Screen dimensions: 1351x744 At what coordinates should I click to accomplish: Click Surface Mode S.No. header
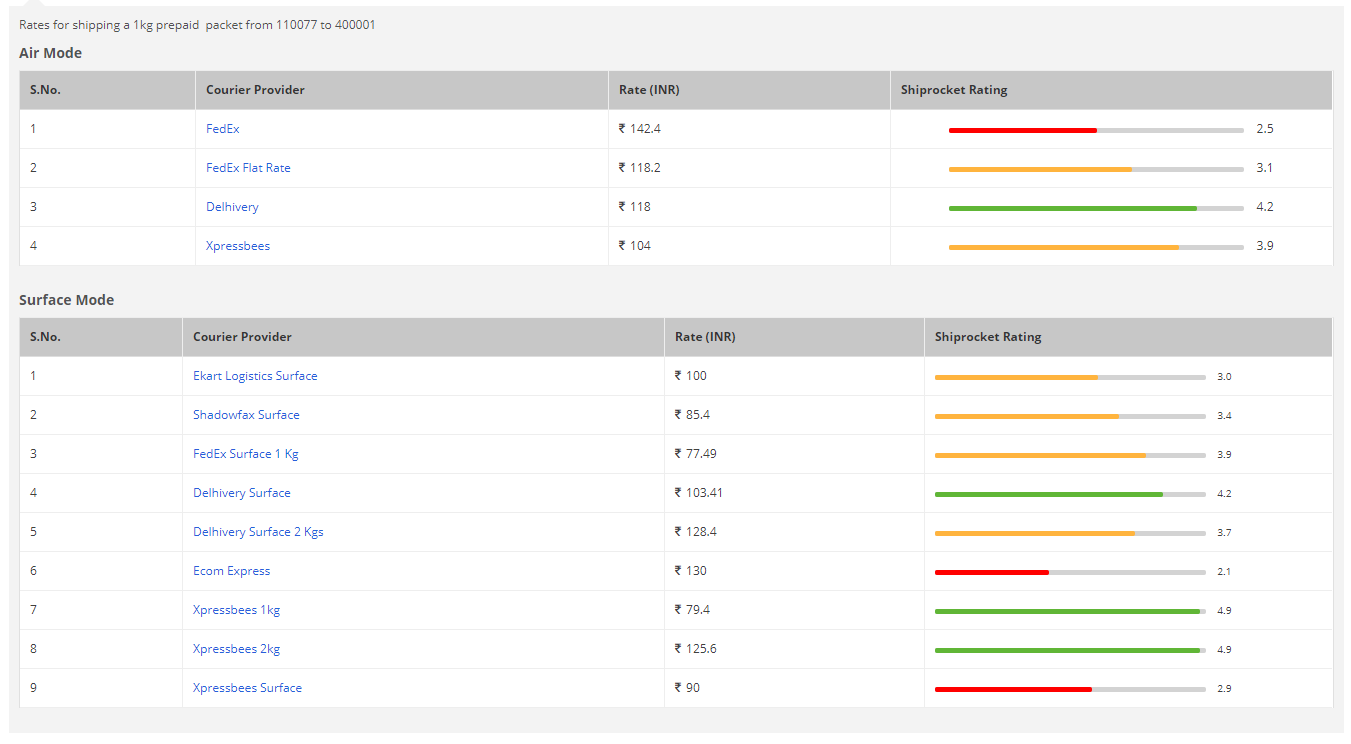pos(101,337)
